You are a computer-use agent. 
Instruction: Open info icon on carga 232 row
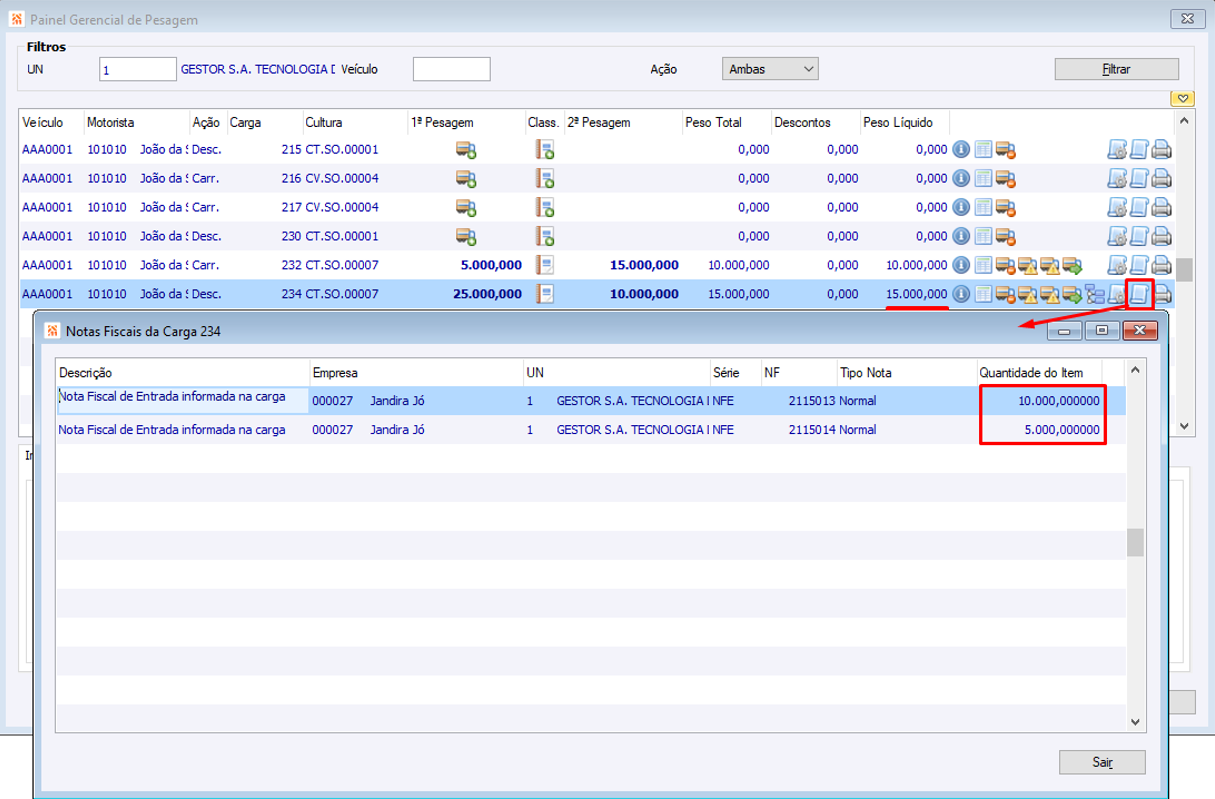[x=961, y=266]
